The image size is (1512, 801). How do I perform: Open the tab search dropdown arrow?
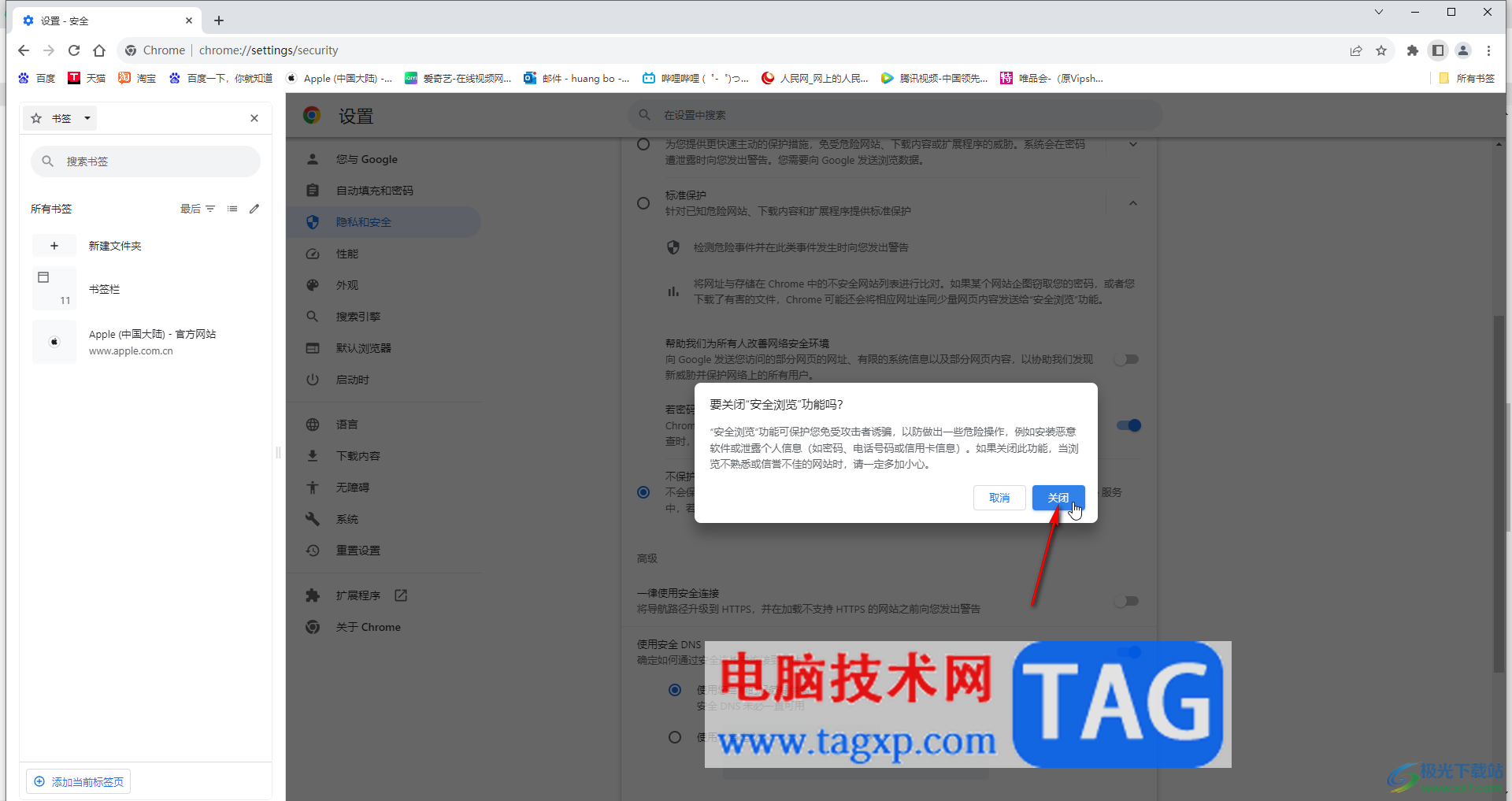coord(1379,12)
